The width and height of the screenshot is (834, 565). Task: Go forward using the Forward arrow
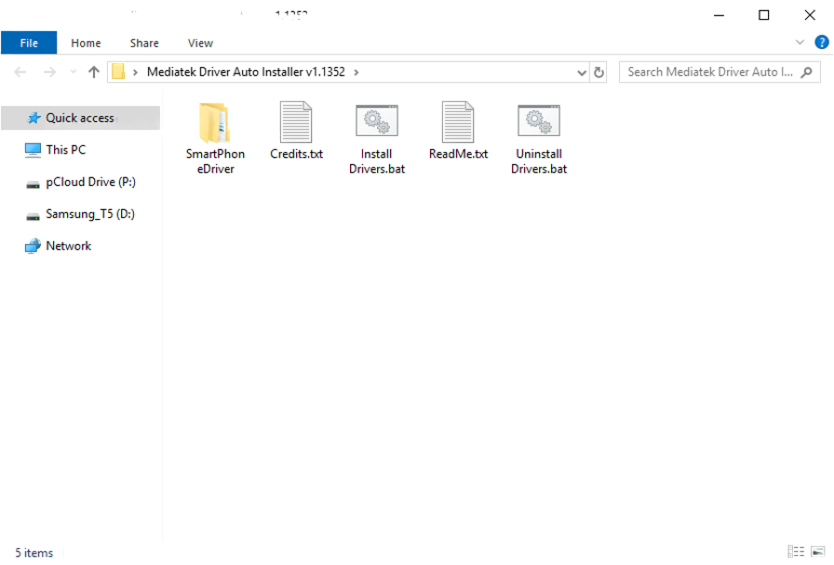tap(49, 72)
